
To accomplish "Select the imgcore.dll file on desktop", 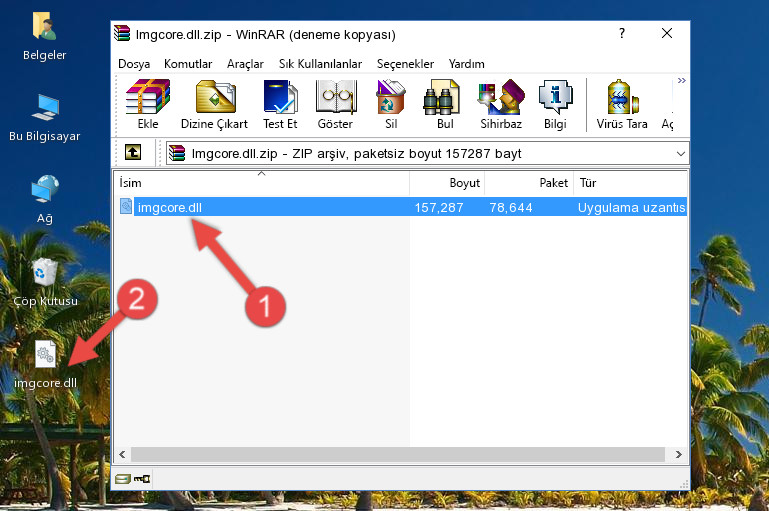I will click(x=45, y=364).
